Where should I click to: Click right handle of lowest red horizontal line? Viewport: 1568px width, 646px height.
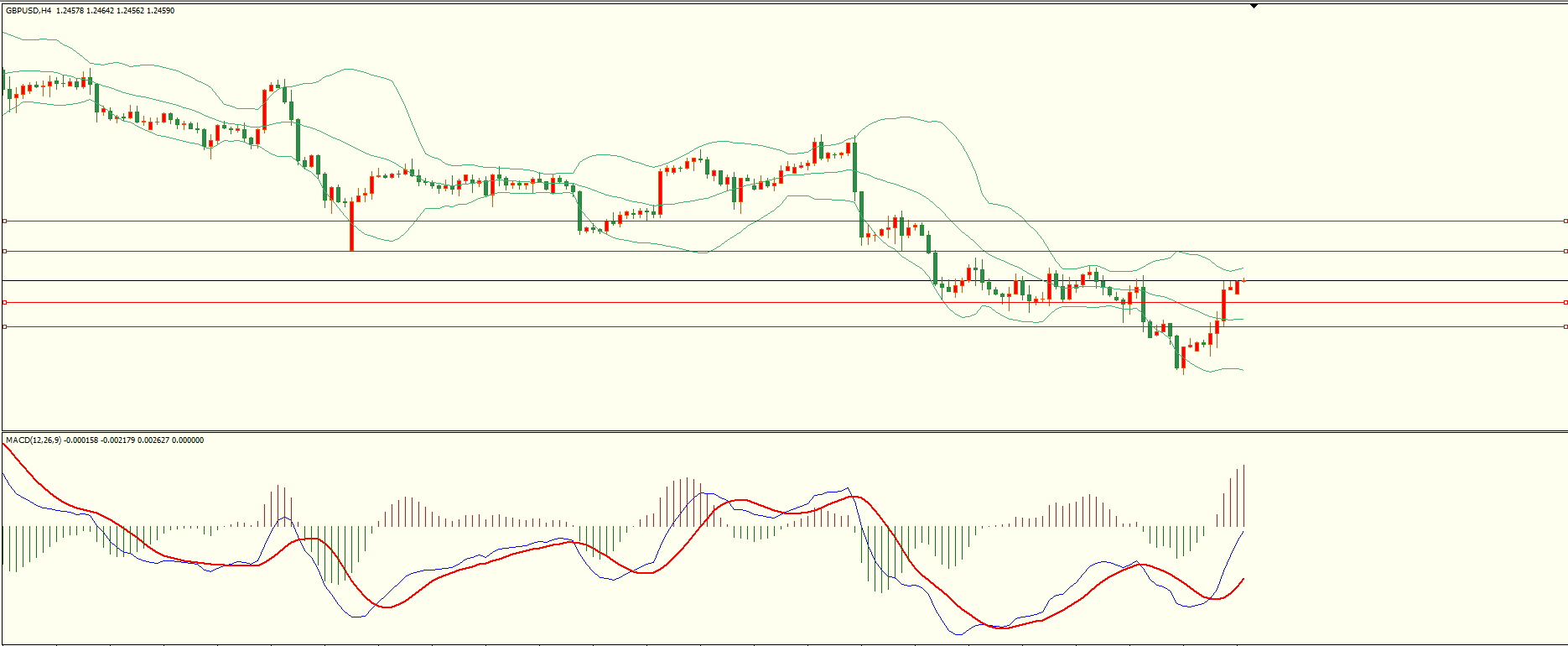tap(1565, 326)
